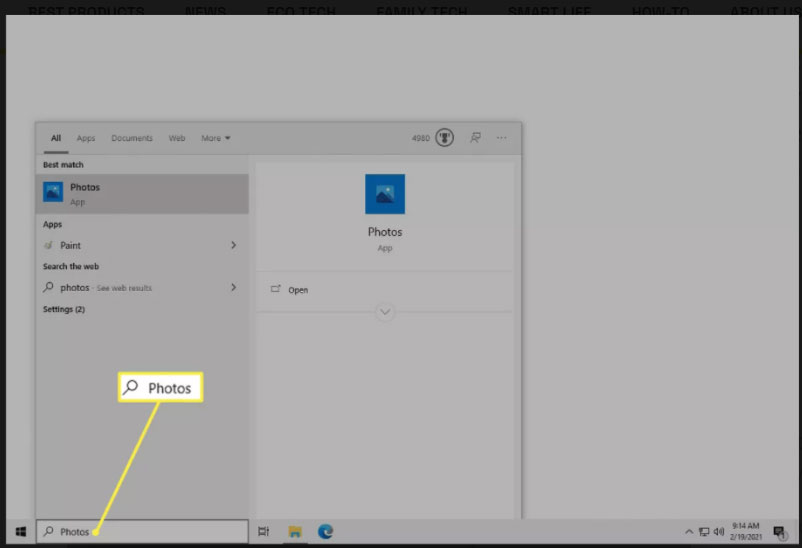Viewport: 802px width, 548px height.
Task: Select the Paint app result
Action: [x=142, y=246]
